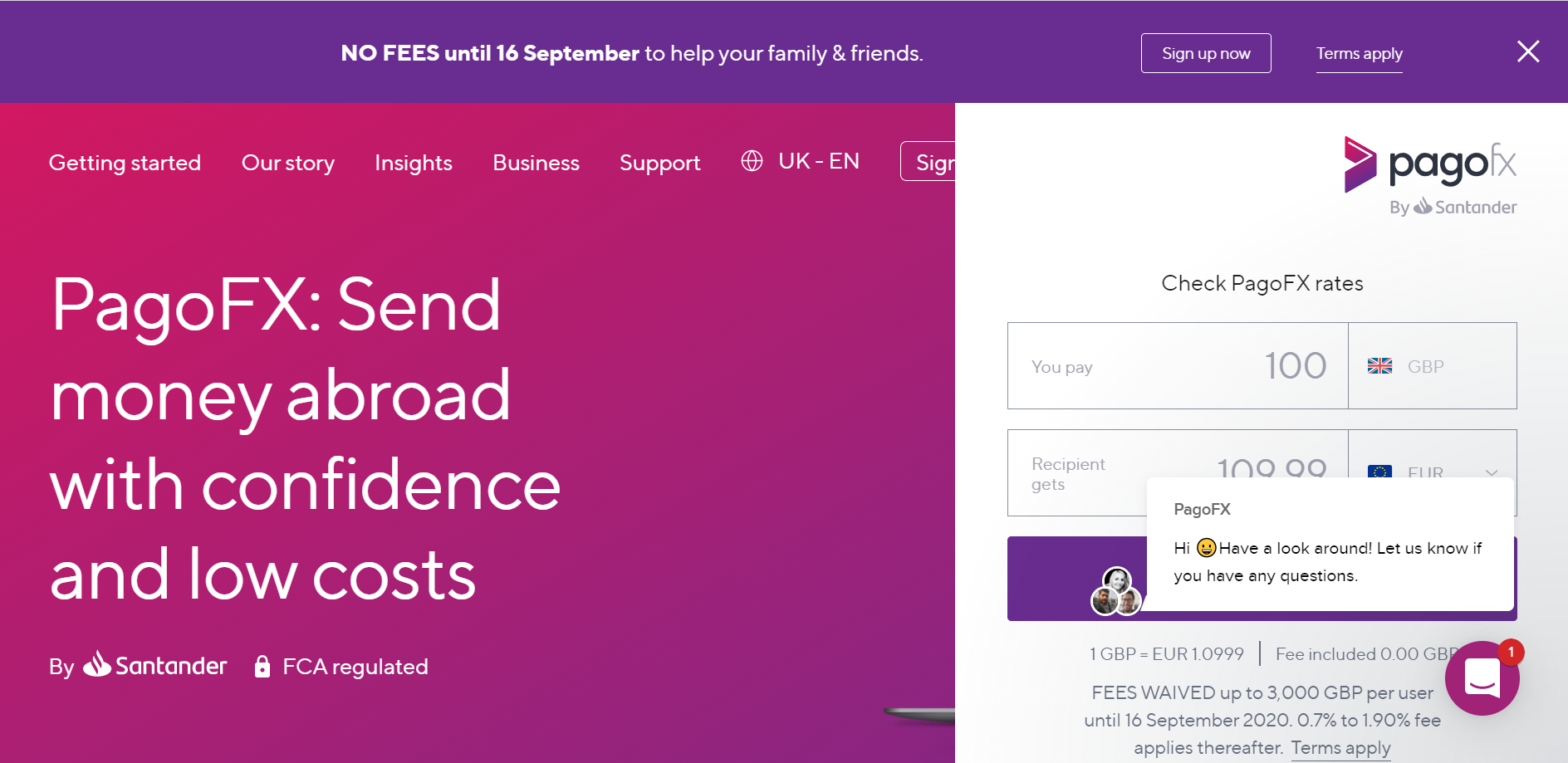This screenshot has height=763, width=1568.
Task: Open the Insights menu item
Action: pos(414,163)
